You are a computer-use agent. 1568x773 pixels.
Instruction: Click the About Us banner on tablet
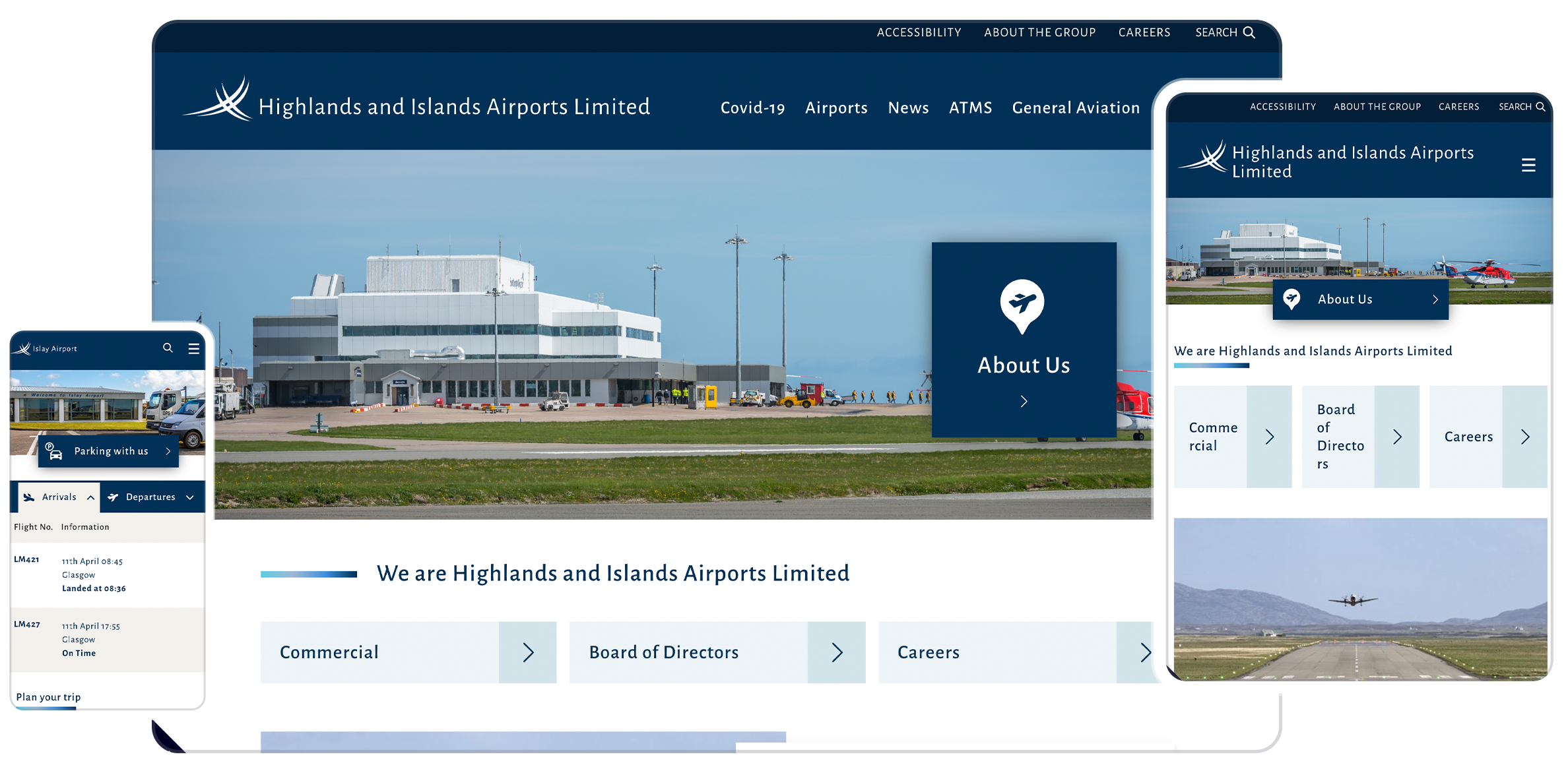tap(1359, 299)
